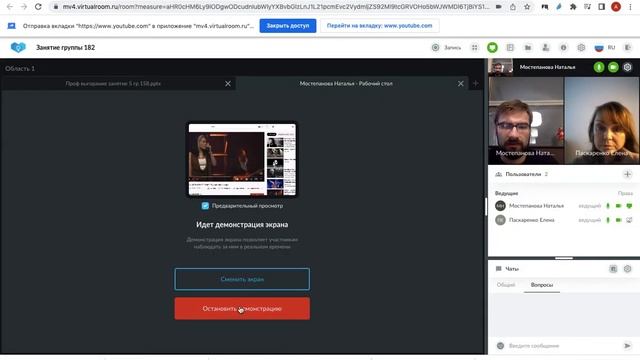Switch to 'Вопросы' chat tab
Viewport: 640px width, 360px height.
pyautogui.click(x=542, y=285)
